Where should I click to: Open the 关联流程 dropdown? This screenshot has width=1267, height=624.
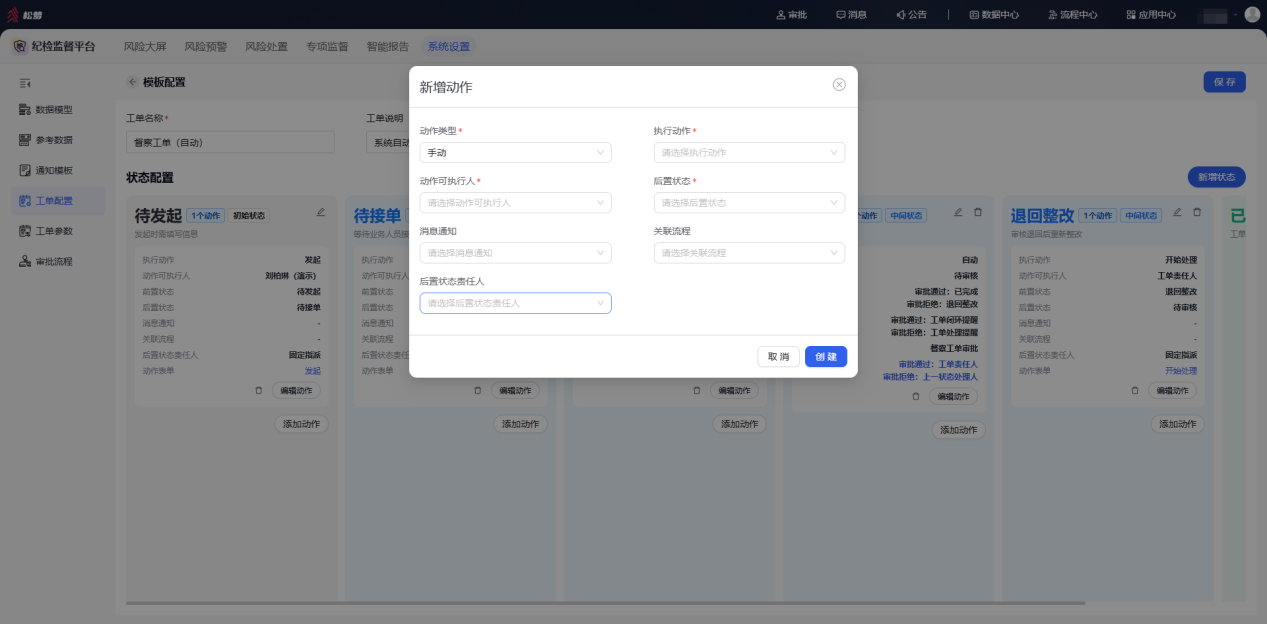[749, 253]
